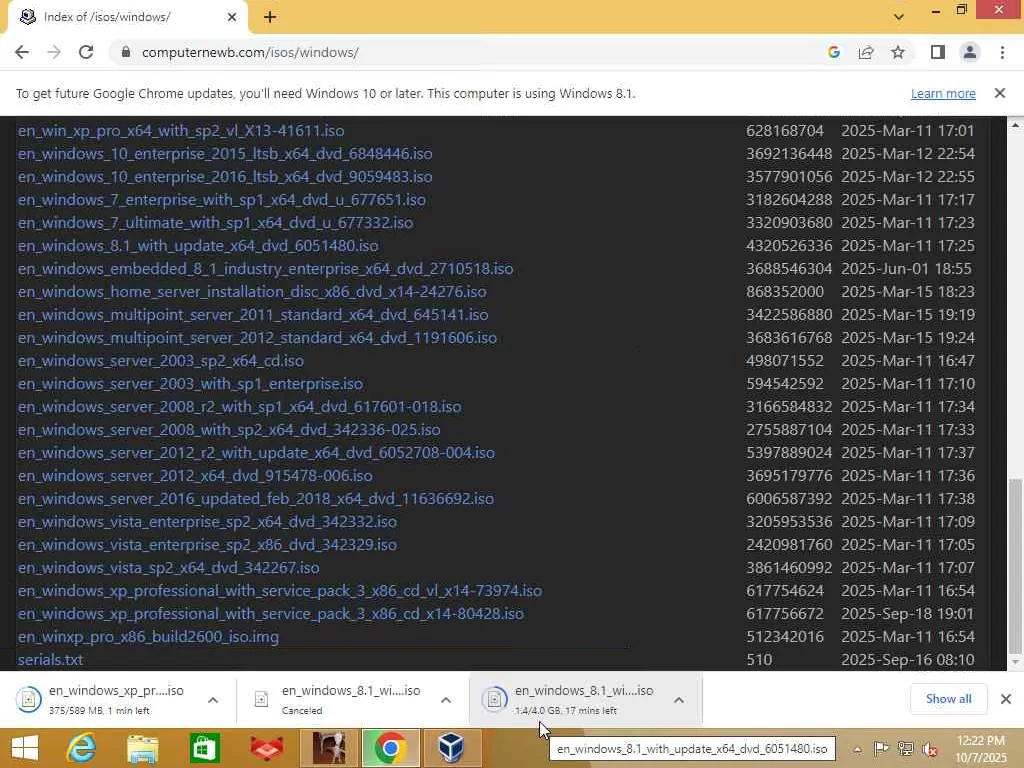Click en_windows_multipoint_server_2012_standard link
Viewport: 1024px width, 768px height.
coord(257,338)
